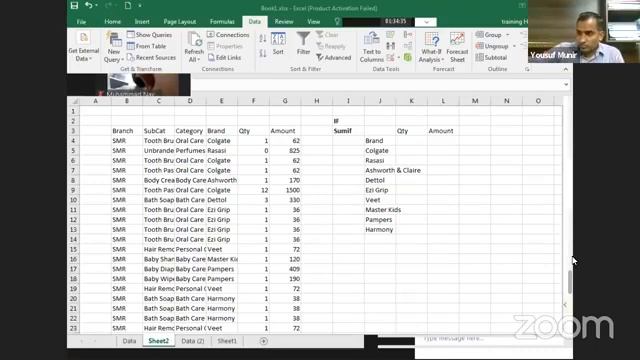Switch to Formulas tab
640x360 pixels.
click(222, 22)
